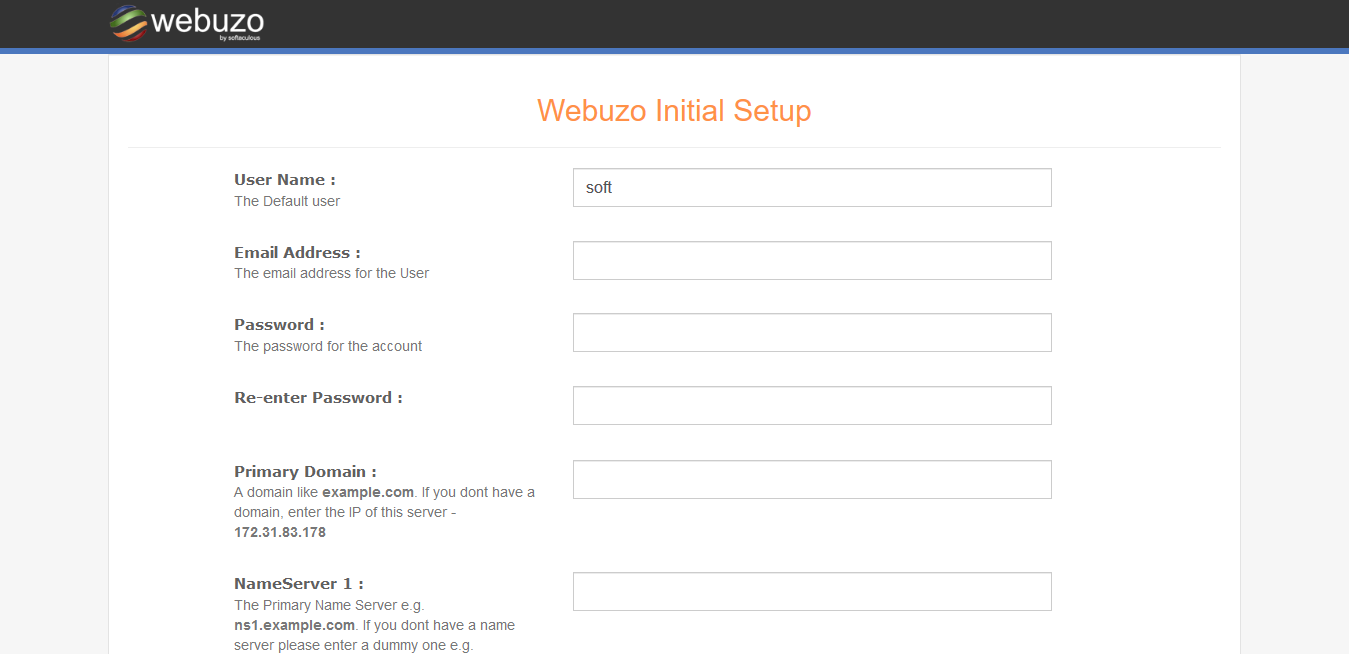Select the Password input field
The height and width of the screenshot is (654, 1349).
pyautogui.click(x=812, y=333)
